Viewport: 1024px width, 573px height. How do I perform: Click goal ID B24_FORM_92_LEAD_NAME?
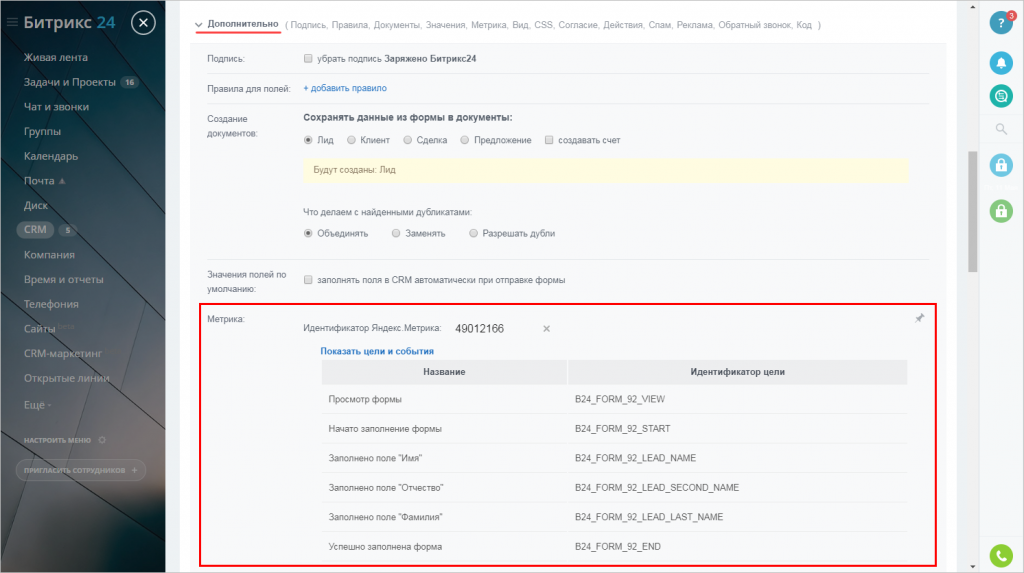pyautogui.click(x=635, y=458)
